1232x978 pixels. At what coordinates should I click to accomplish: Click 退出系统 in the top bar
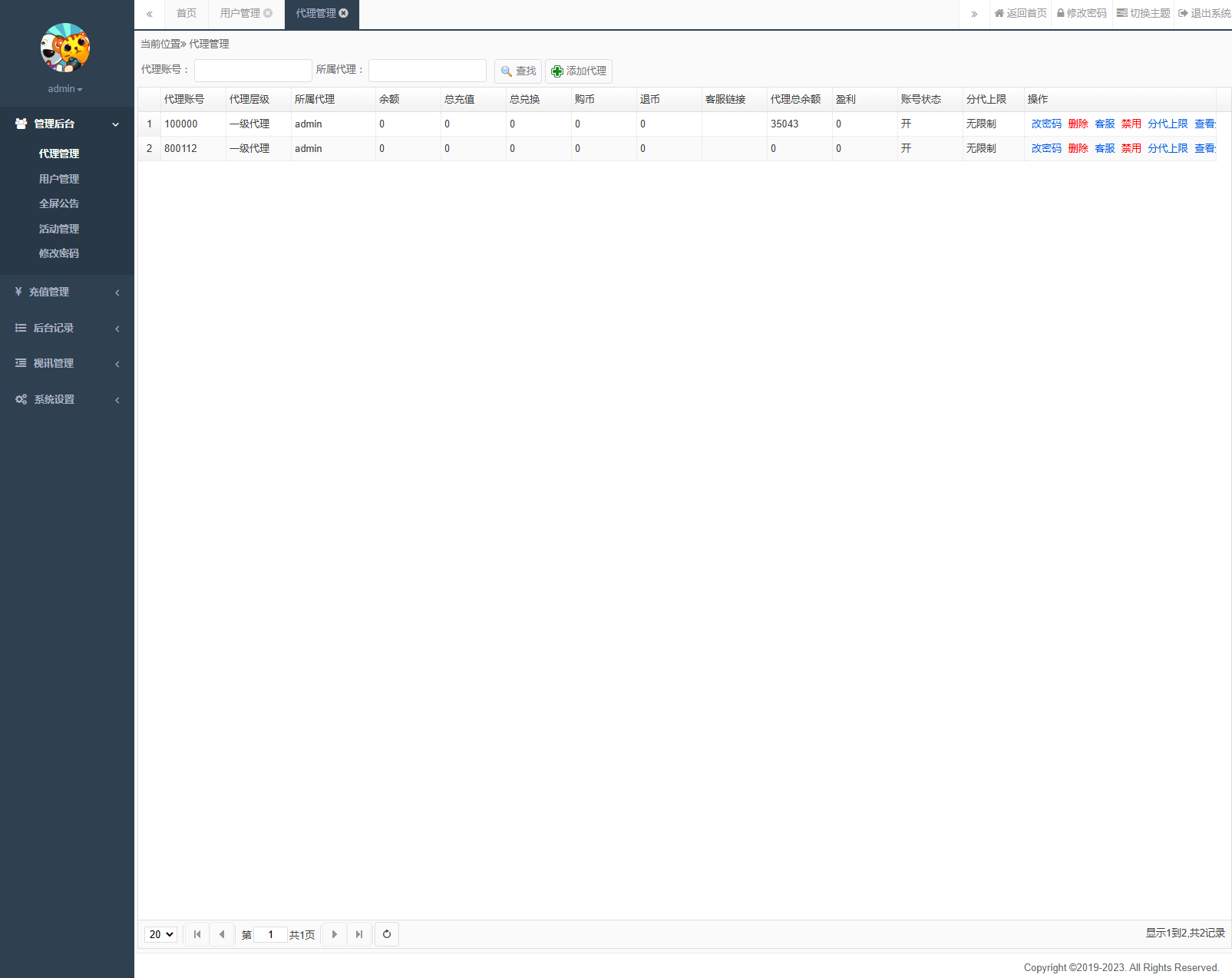1204,14
